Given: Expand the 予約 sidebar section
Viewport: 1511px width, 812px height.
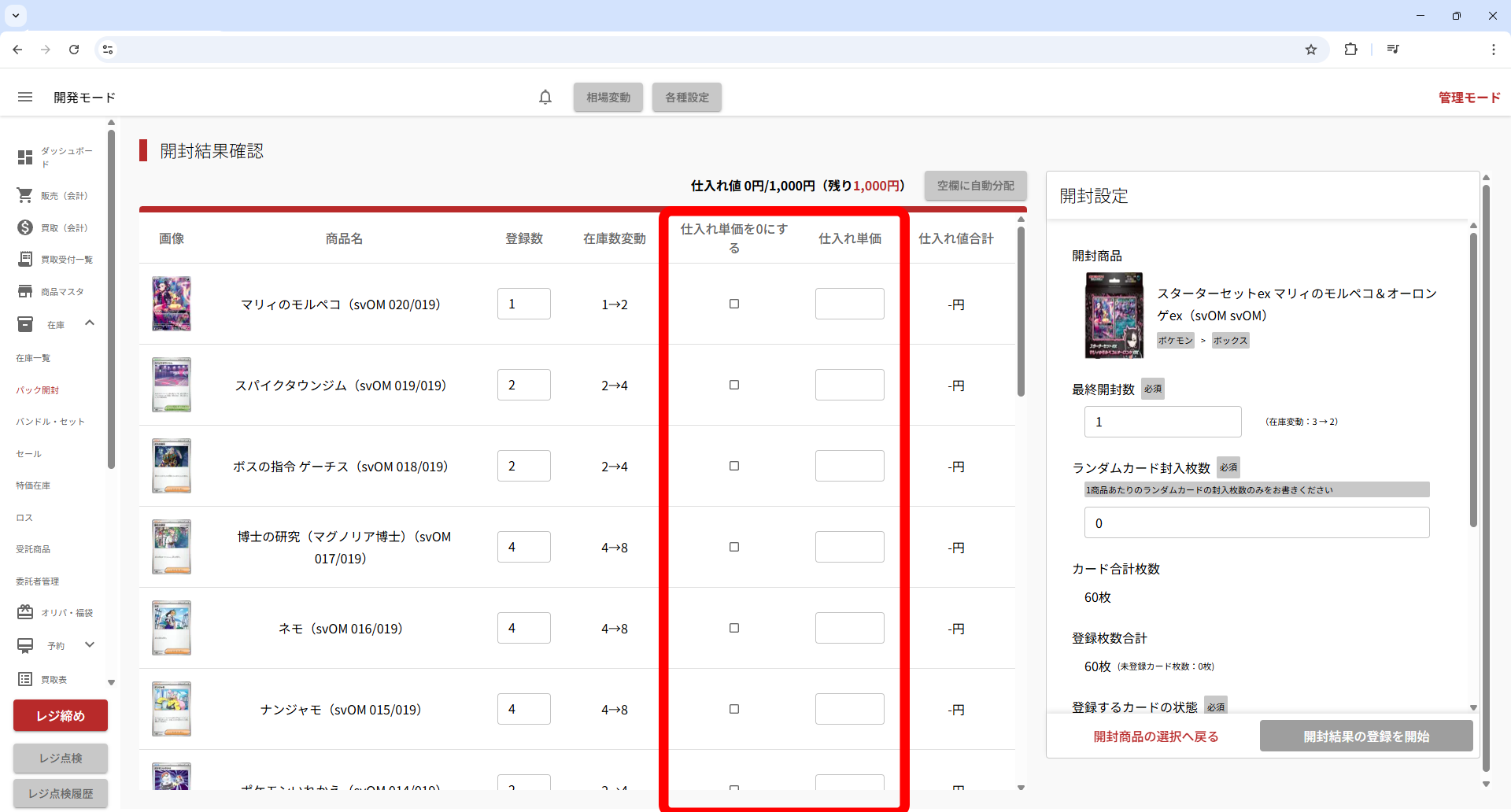Looking at the screenshot, I should tap(90, 645).
